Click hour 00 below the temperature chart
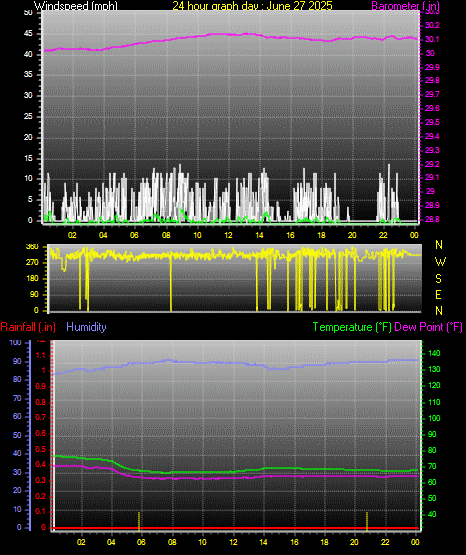 point(415,542)
